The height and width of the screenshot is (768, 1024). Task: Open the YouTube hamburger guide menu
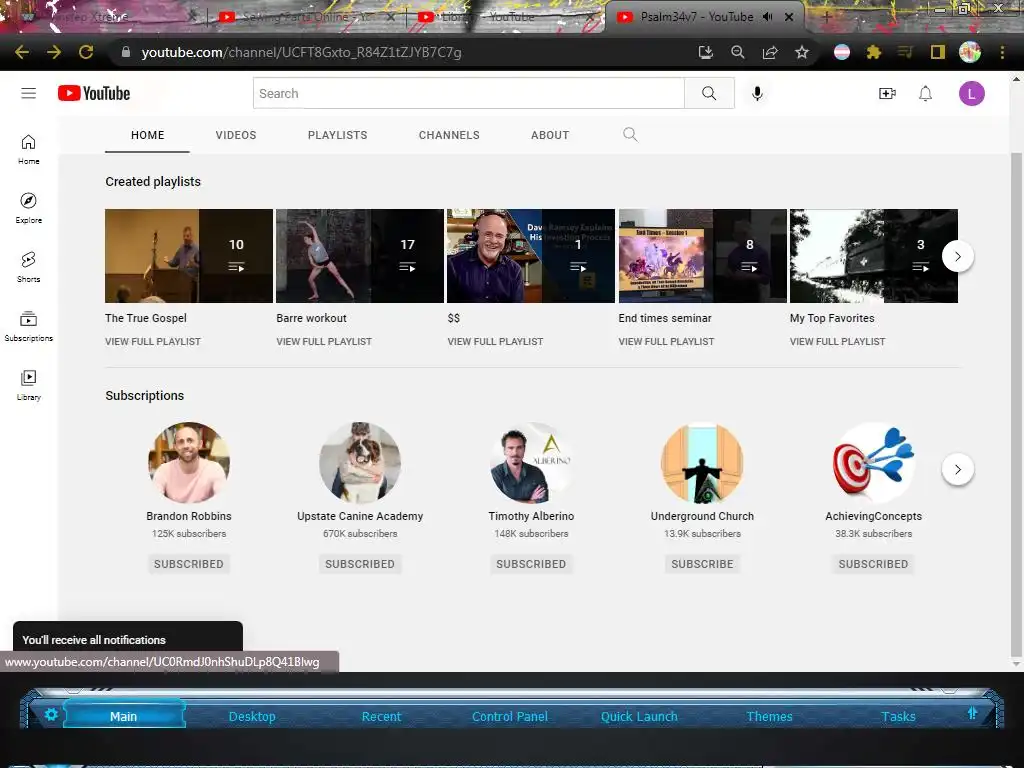tap(29, 93)
